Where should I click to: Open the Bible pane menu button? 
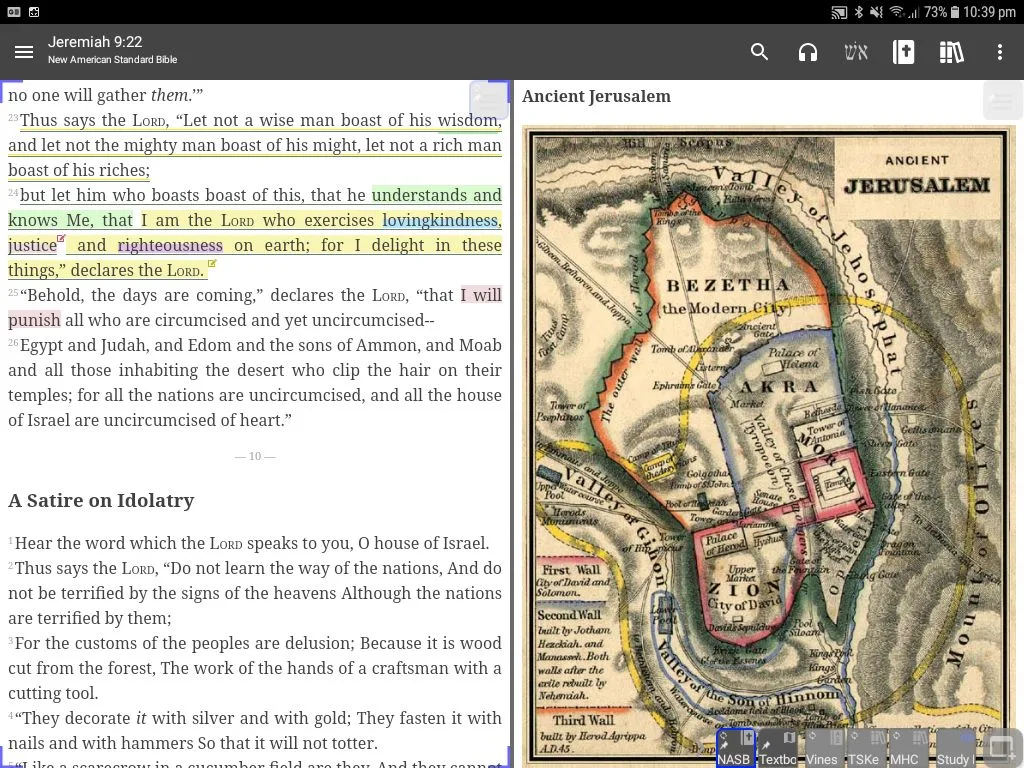(x=488, y=100)
